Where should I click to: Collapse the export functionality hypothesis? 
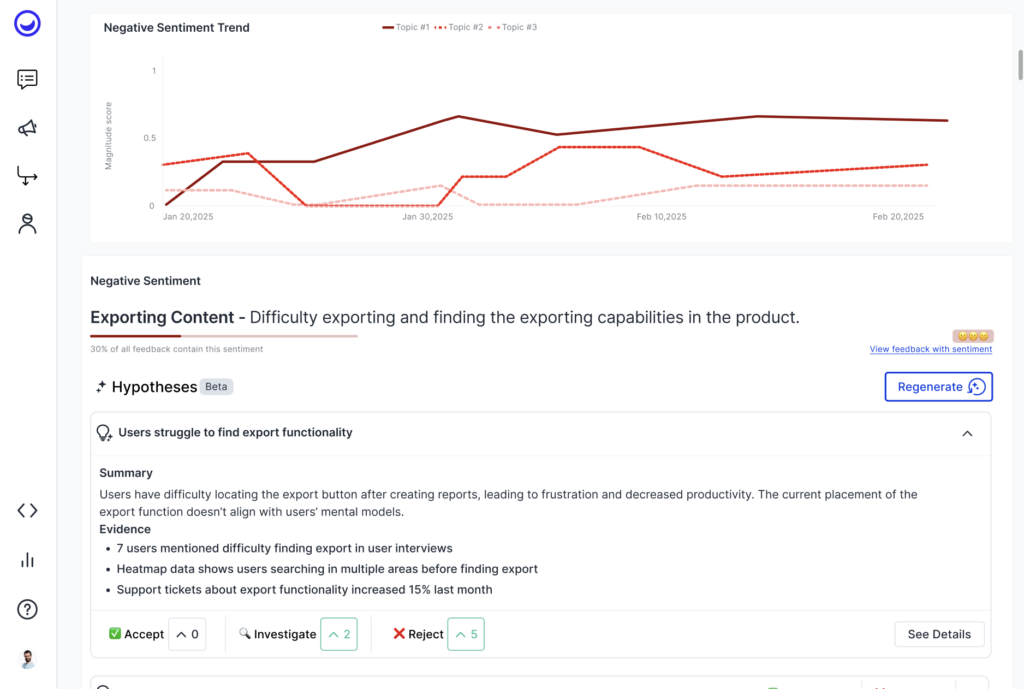point(967,433)
